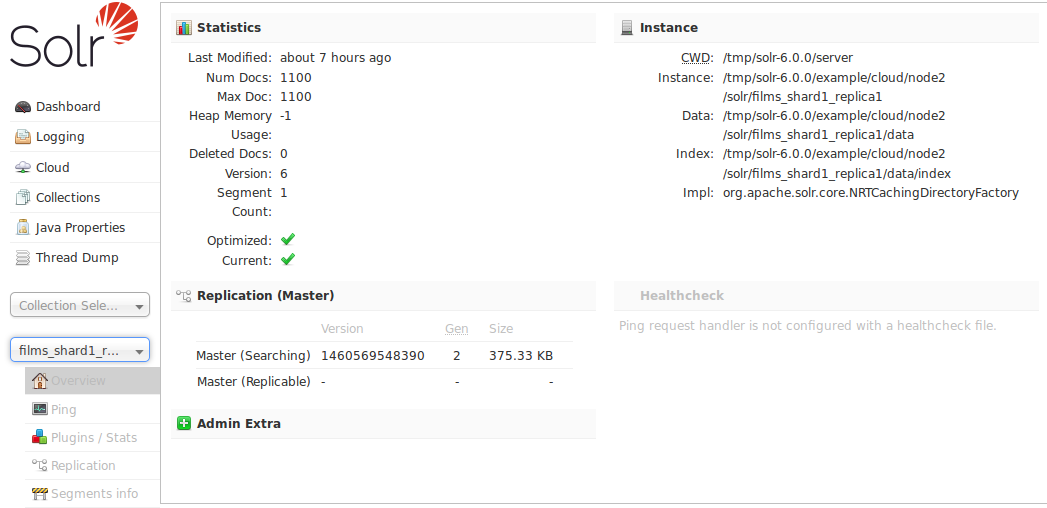Click the Java Properties icon

click(23, 228)
